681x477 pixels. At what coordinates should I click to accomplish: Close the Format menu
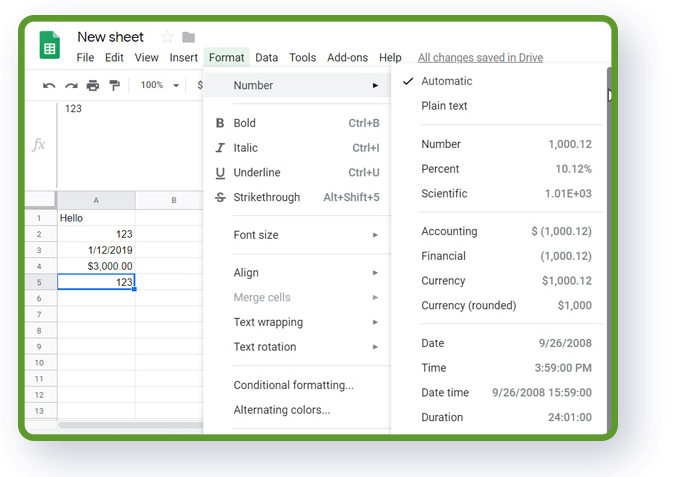(226, 57)
